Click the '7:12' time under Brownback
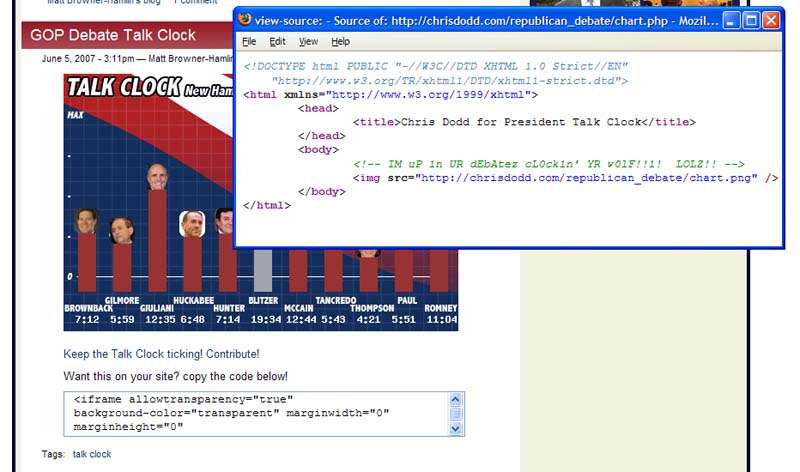The height and width of the screenshot is (472, 800). point(87,319)
